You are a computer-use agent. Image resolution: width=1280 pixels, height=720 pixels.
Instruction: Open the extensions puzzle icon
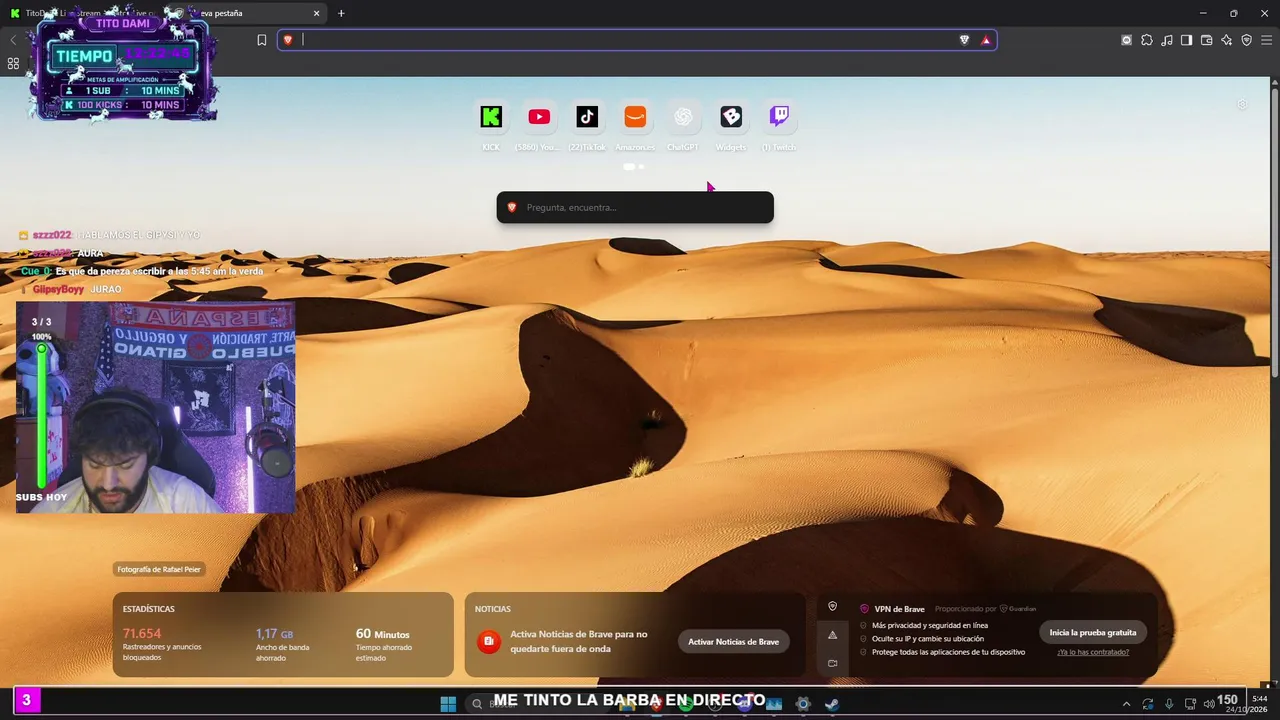[1146, 40]
